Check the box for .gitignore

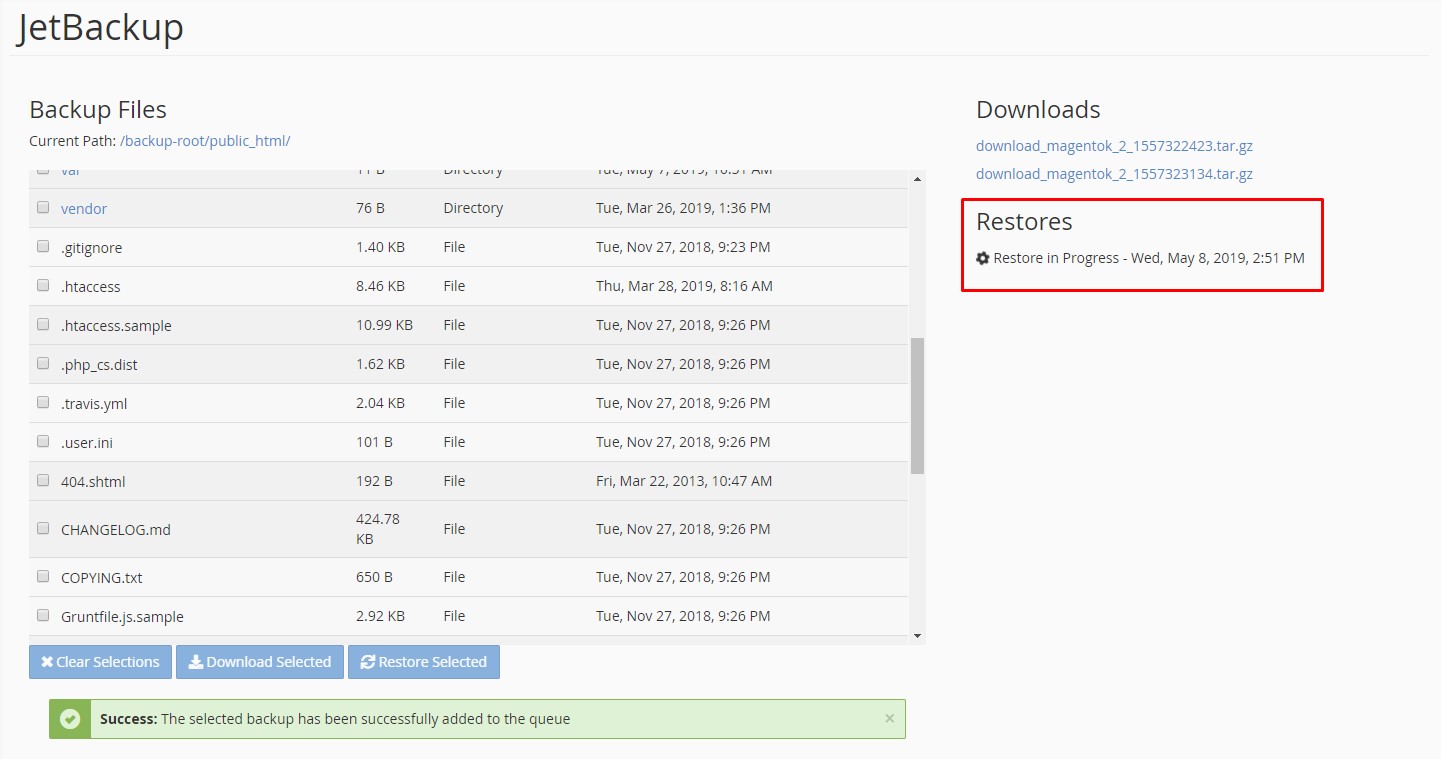tap(43, 246)
